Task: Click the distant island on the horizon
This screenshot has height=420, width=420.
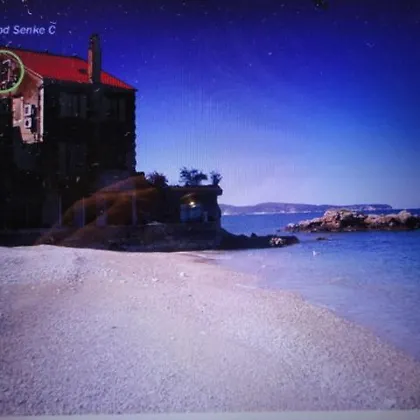Action: tap(305, 208)
